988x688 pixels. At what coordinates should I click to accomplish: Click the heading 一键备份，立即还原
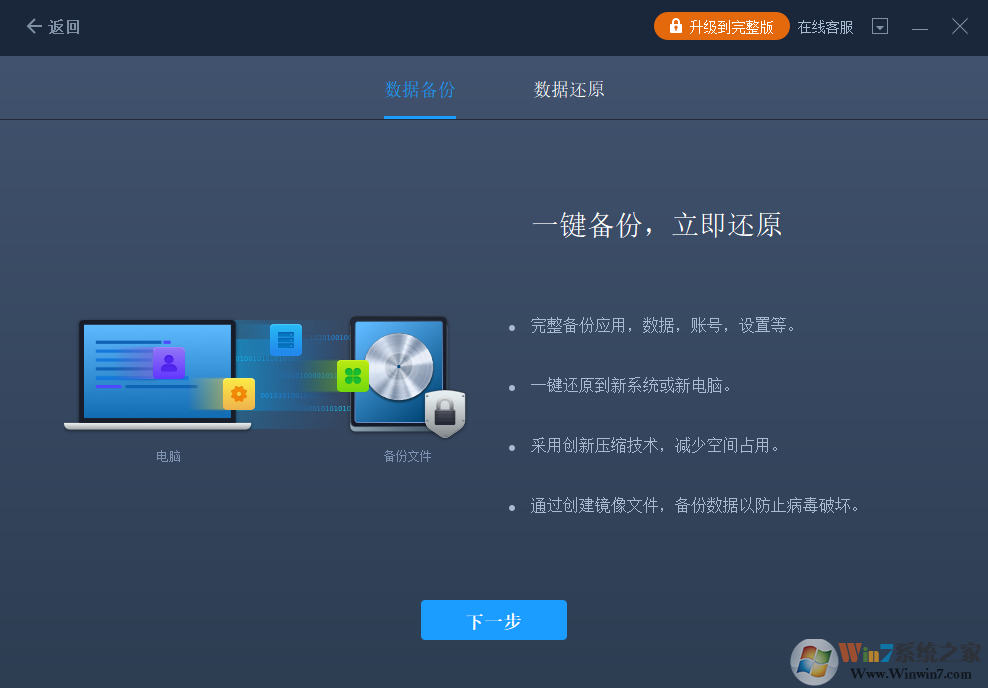(x=657, y=224)
